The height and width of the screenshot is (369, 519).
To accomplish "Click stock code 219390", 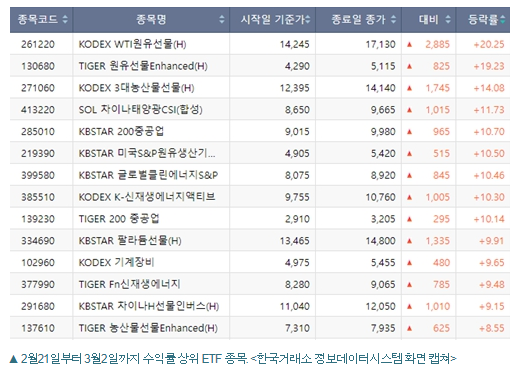I will pyautogui.click(x=38, y=153).
